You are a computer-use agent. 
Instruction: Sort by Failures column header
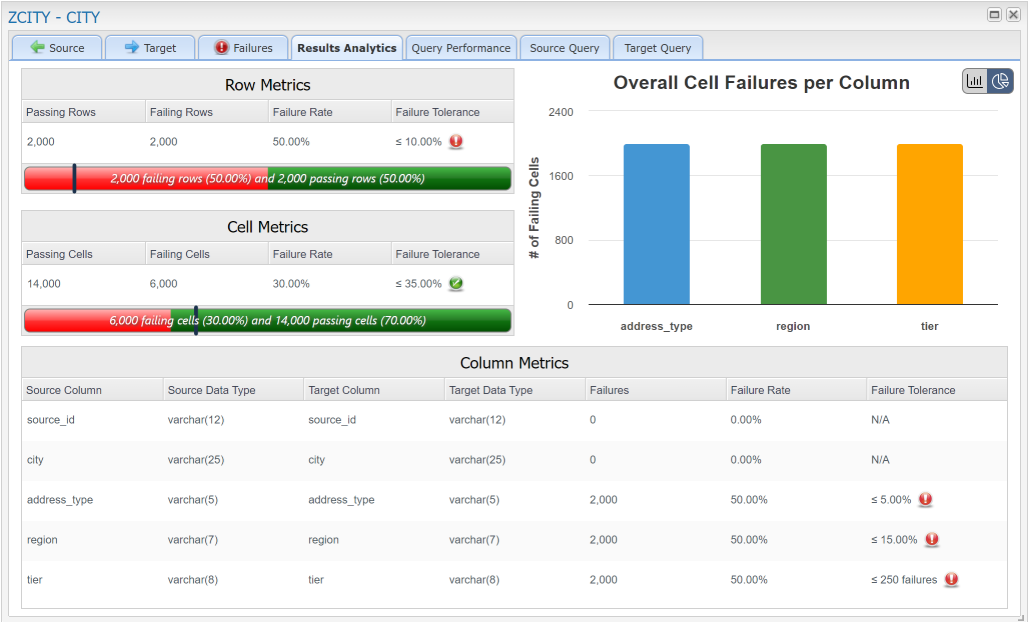coord(610,390)
